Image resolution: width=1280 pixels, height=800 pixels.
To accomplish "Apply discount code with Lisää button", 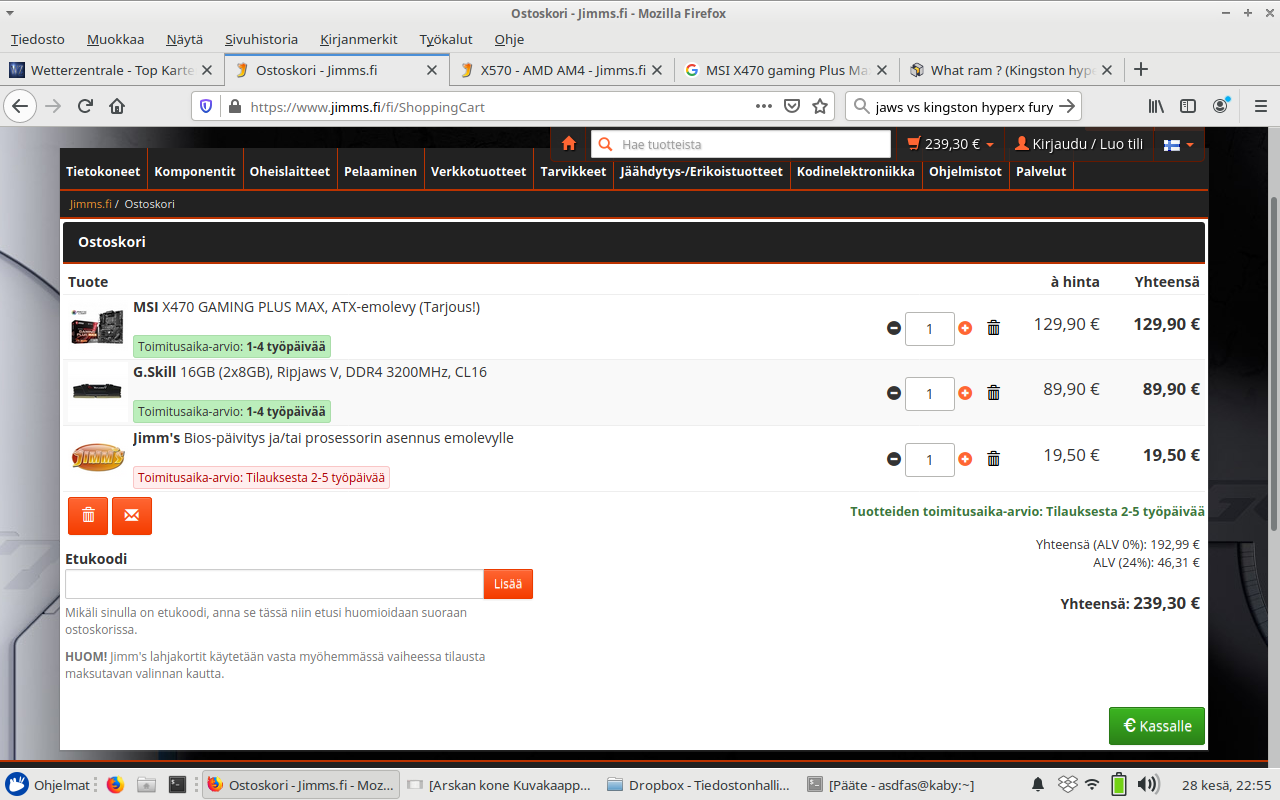I will (508, 584).
